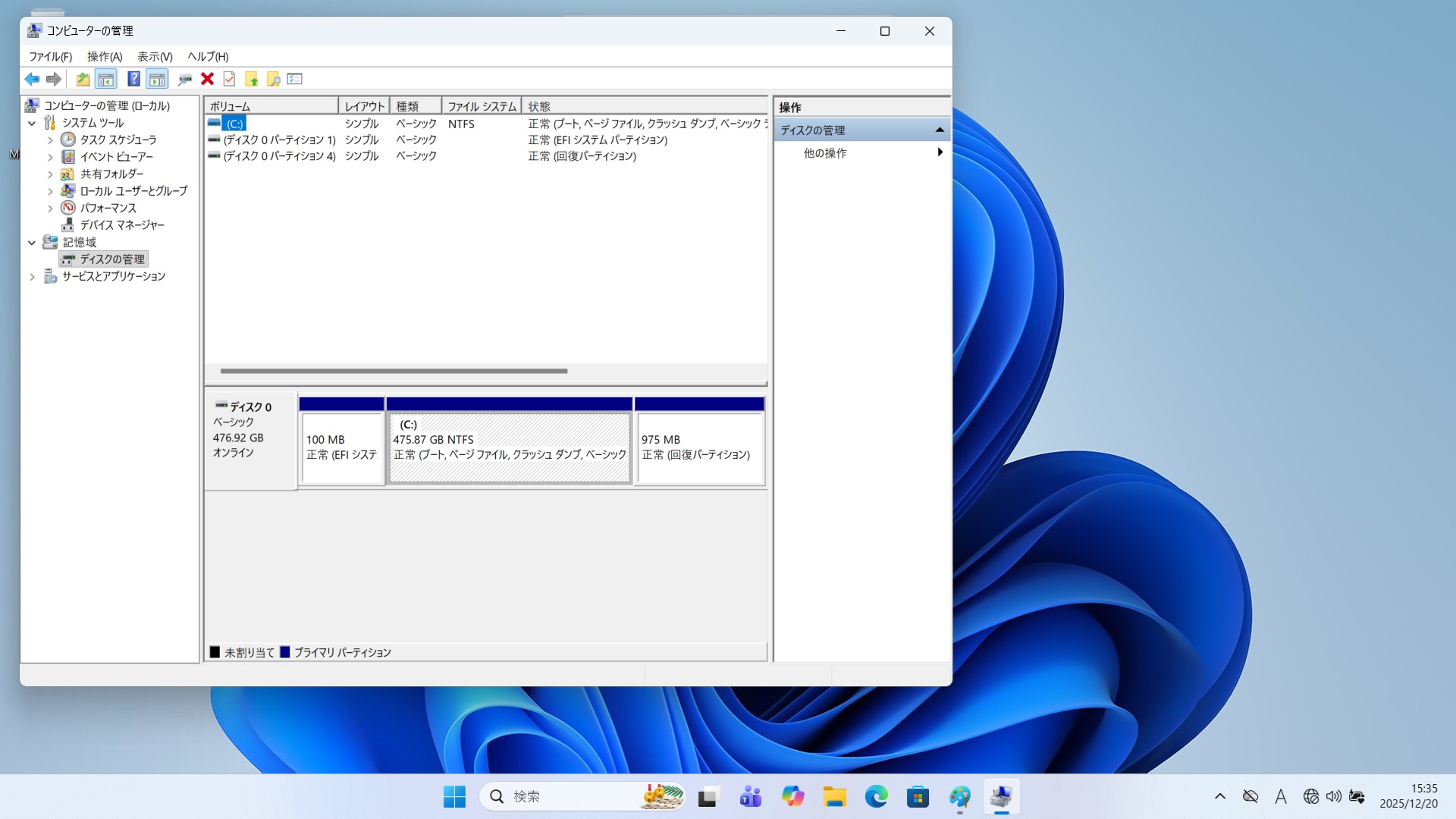1456x819 pixels.
Task: Click the blue Help question mark icon
Action: (133, 79)
